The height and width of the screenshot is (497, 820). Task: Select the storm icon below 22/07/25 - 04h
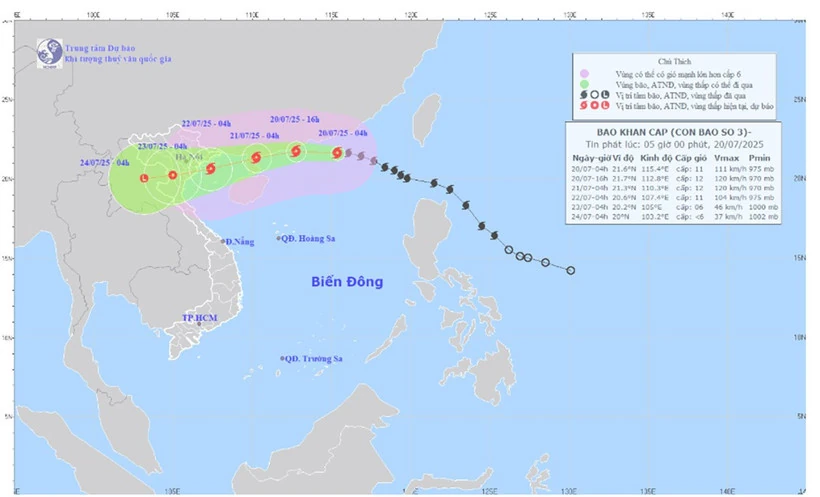click(210, 168)
